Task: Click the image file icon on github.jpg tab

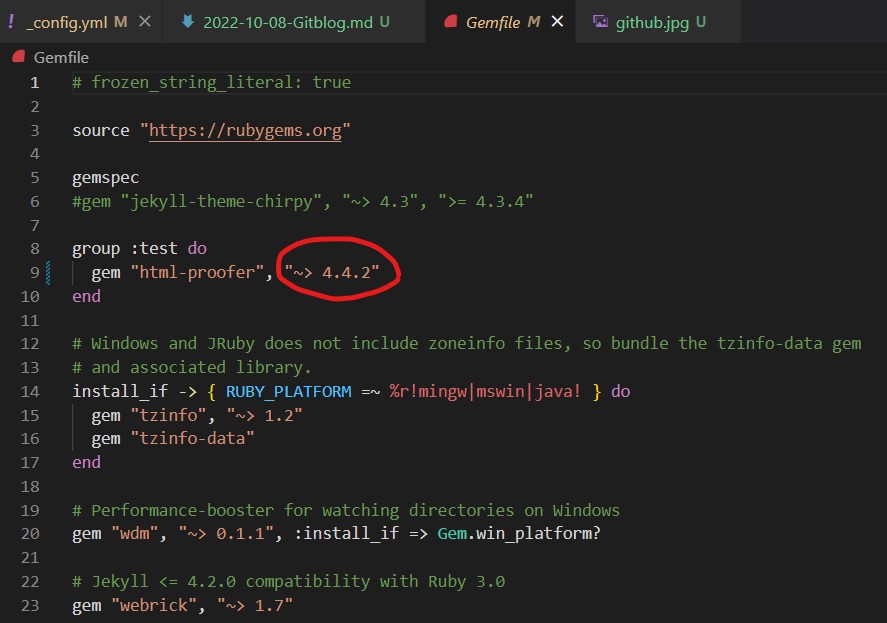Action: pyautogui.click(x=600, y=21)
